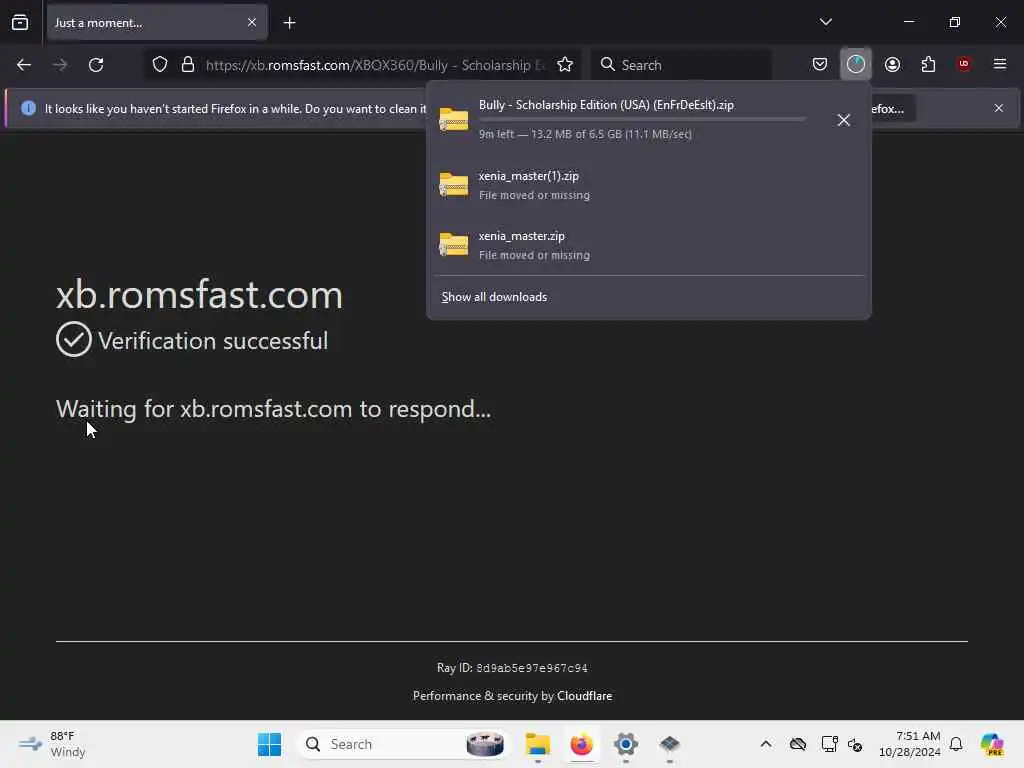Dismiss the Firefox refresh notification bar
This screenshot has width=1024, height=768.
(x=999, y=108)
